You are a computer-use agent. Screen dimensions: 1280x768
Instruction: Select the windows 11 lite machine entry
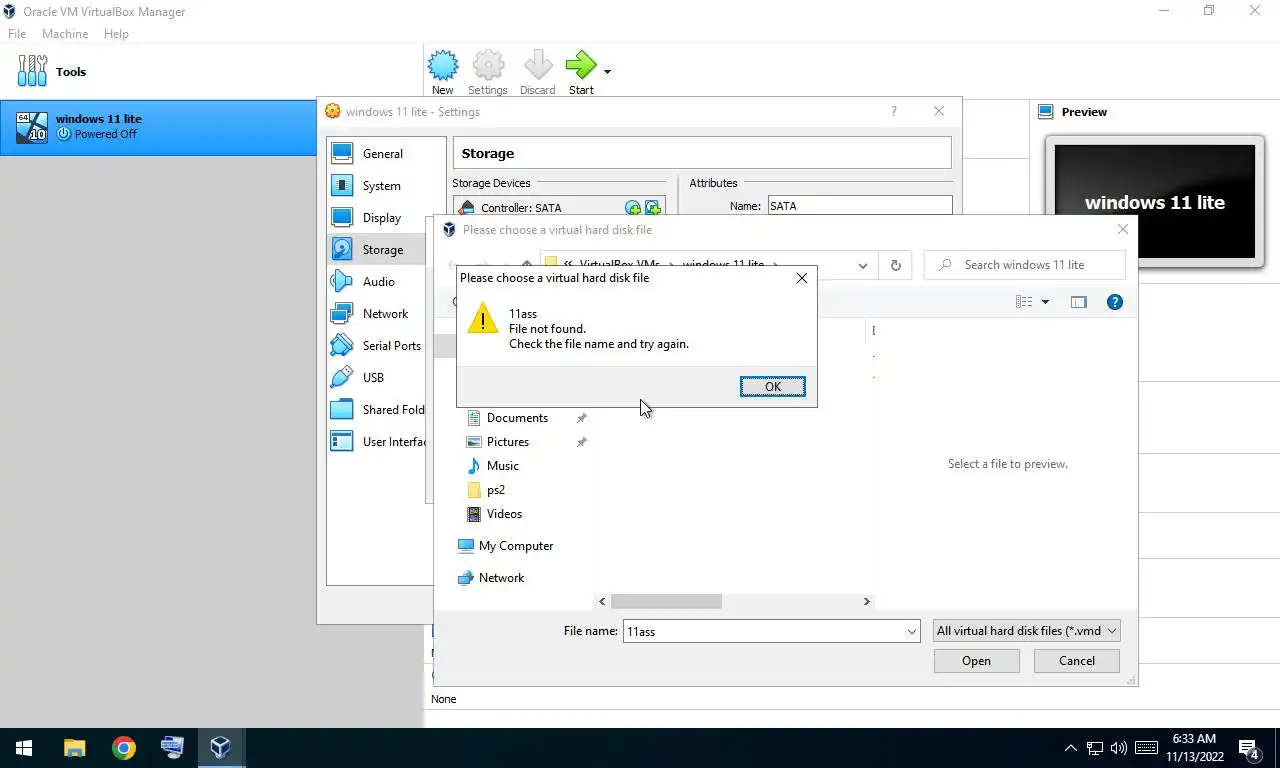[x=160, y=127]
